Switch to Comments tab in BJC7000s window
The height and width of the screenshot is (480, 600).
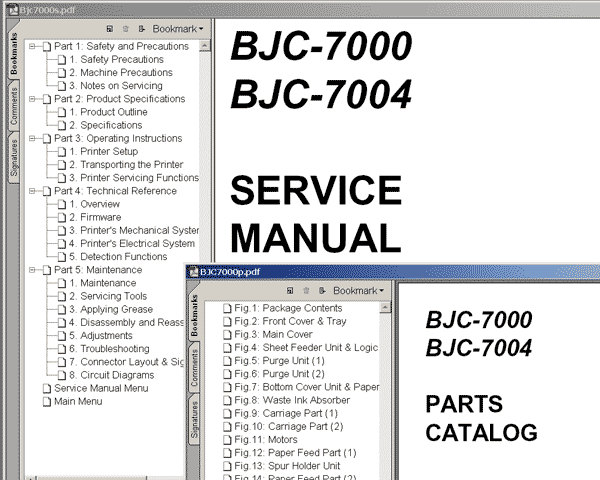pos(14,106)
